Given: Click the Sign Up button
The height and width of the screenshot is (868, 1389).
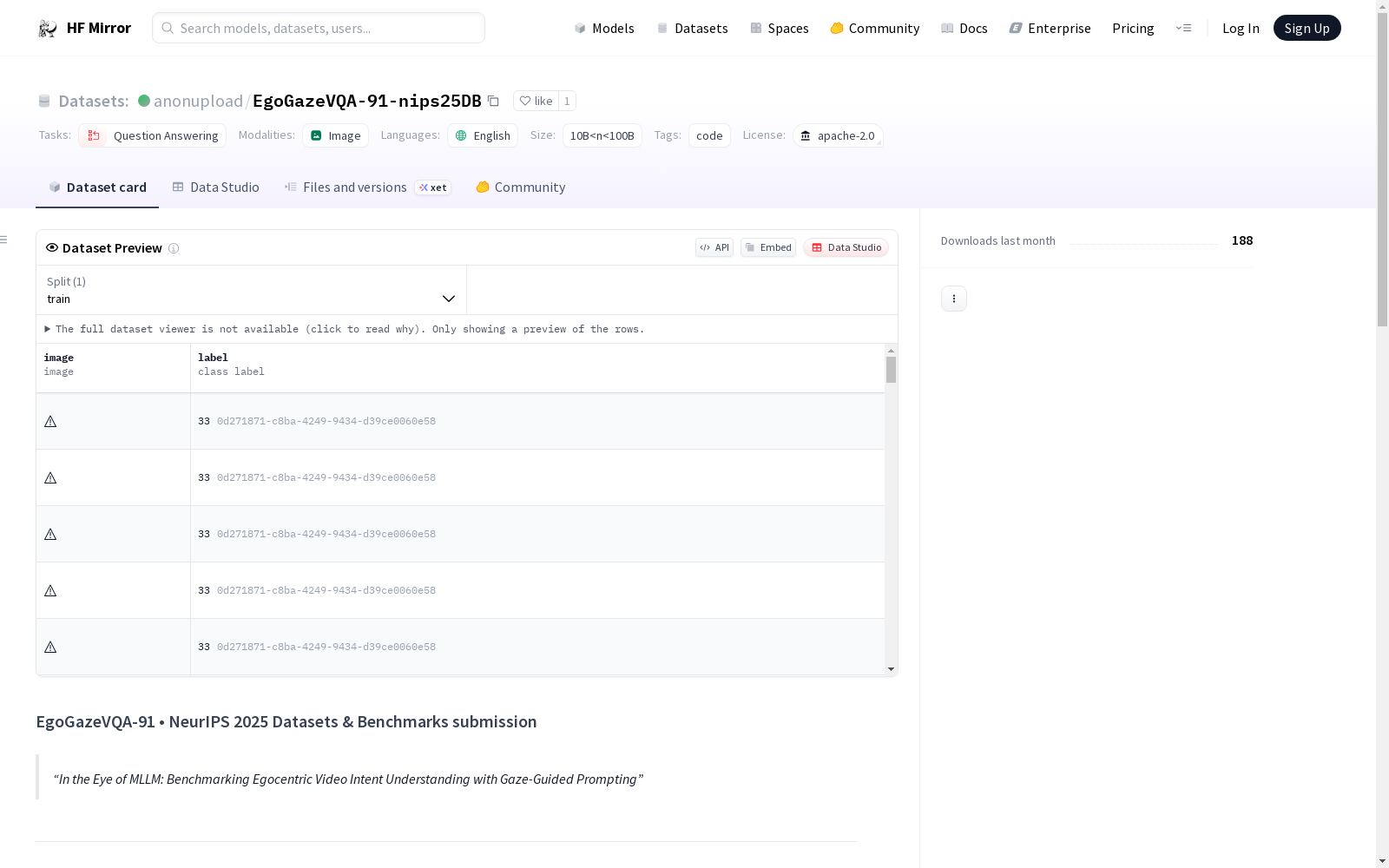Looking at the screenshot, I should (1307, 28).
